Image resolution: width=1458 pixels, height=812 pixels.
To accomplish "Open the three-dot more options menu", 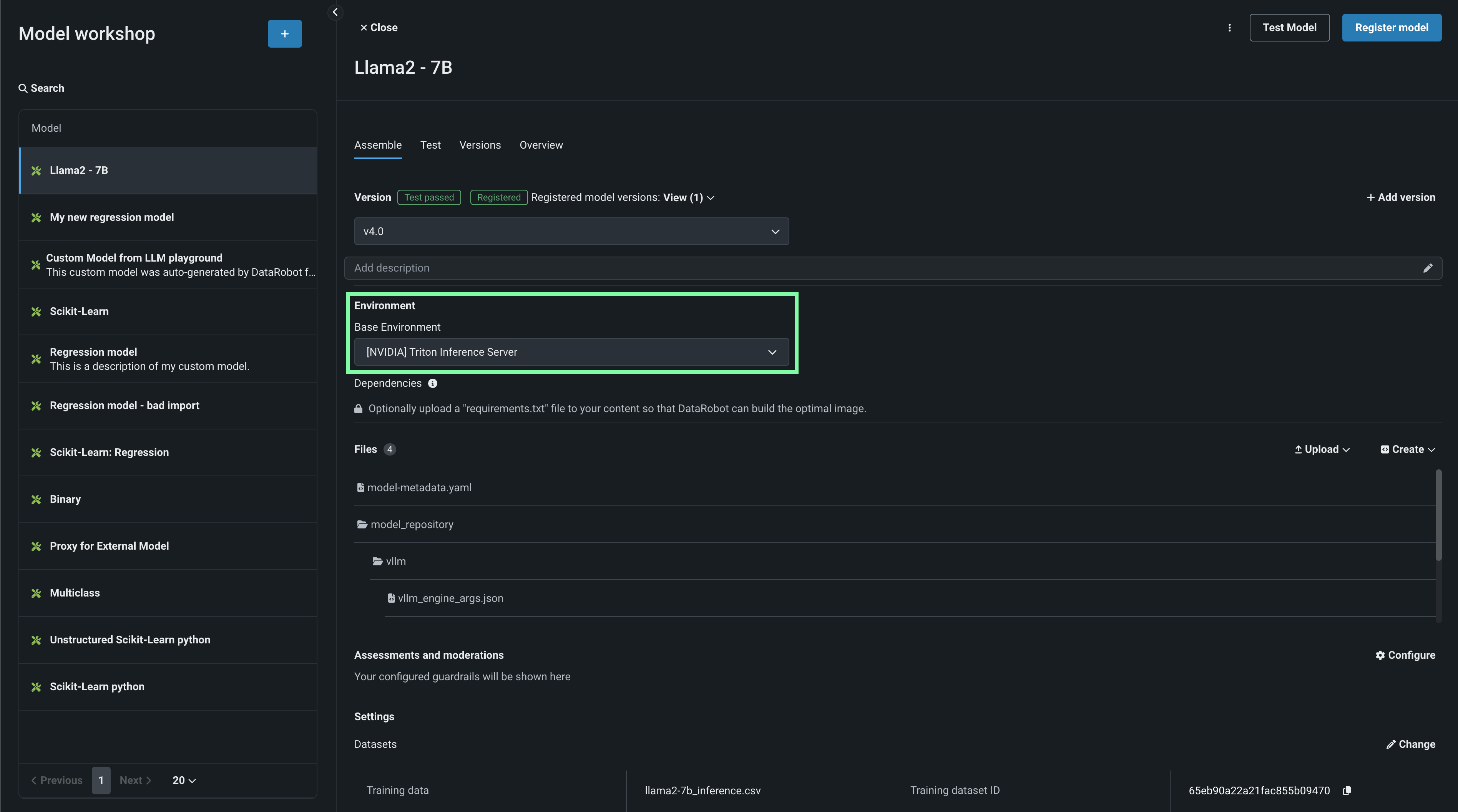I will 1229,28.
